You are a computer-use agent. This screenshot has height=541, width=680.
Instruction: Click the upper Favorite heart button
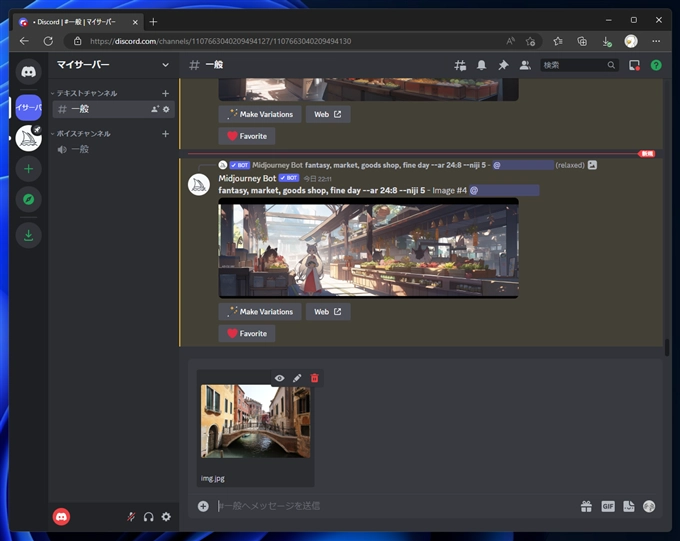247,136
